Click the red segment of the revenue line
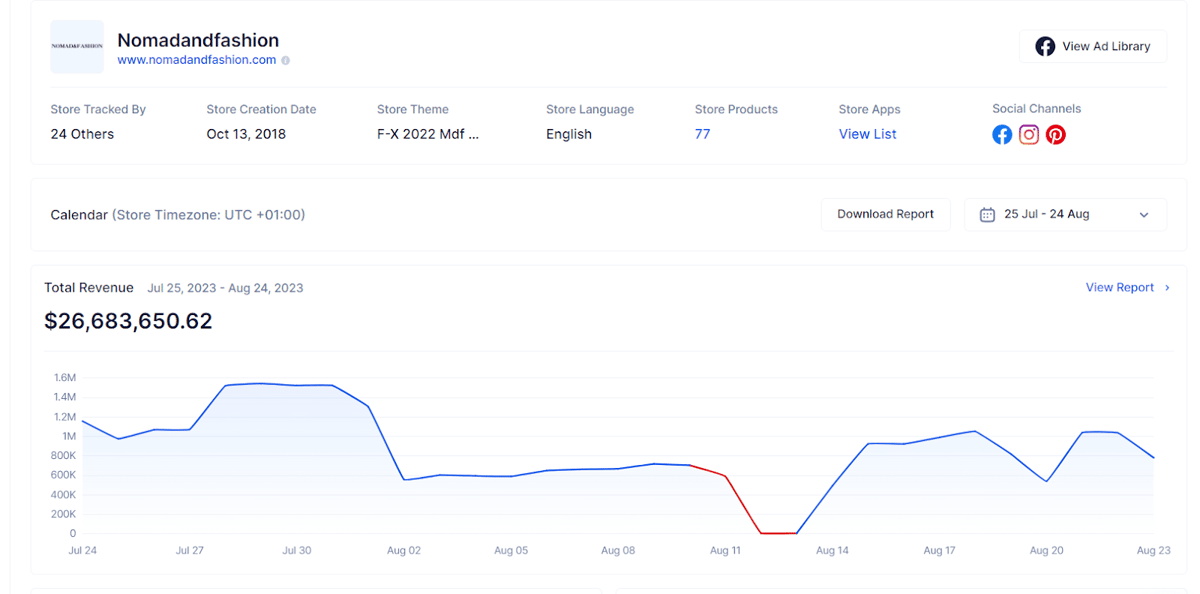The image size is (1200, 594). [742, 503]
